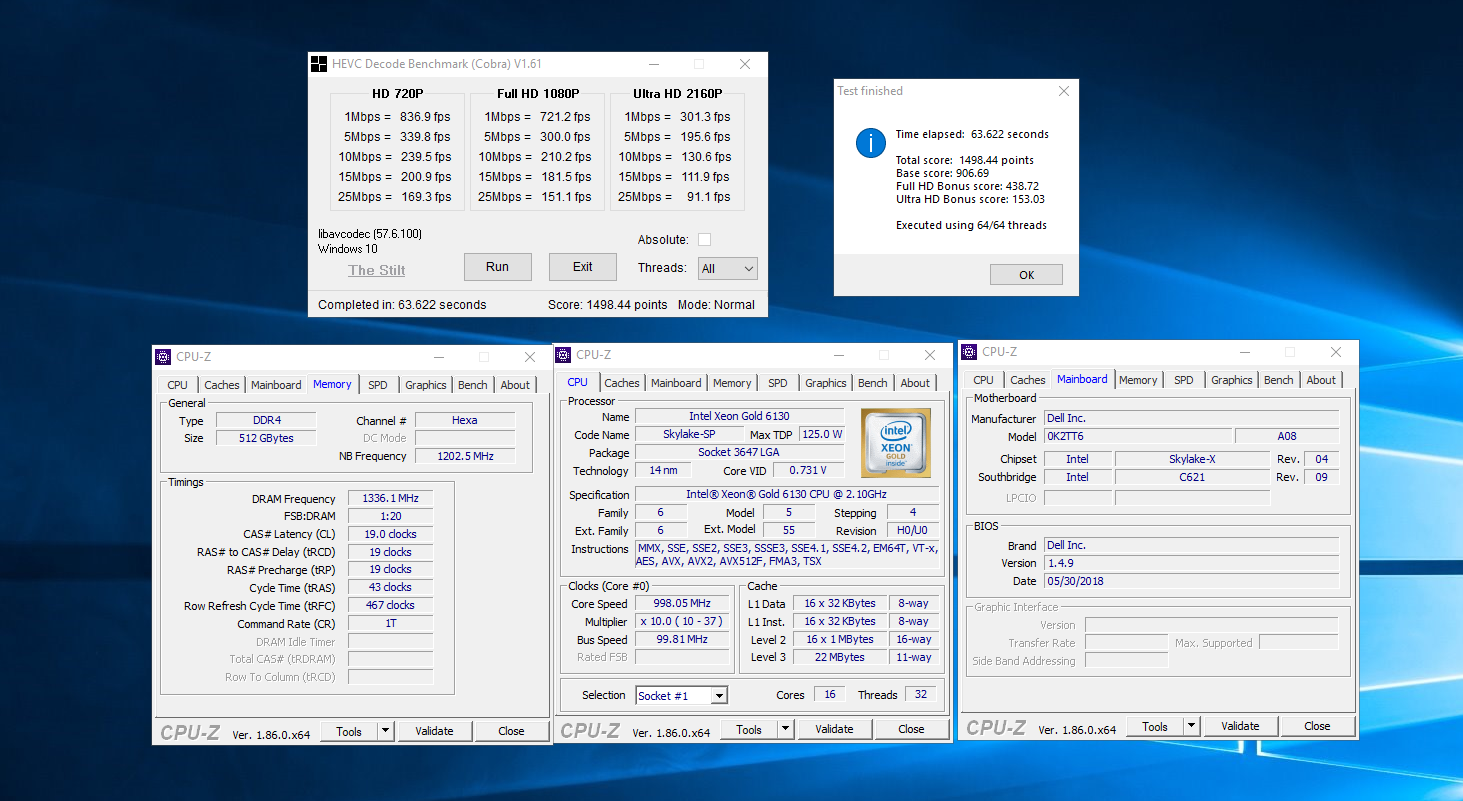Expand Tools arrow in CPU-Z CPU window
The height and width of the screenshot is (801, 1463).
coord(785,729)
